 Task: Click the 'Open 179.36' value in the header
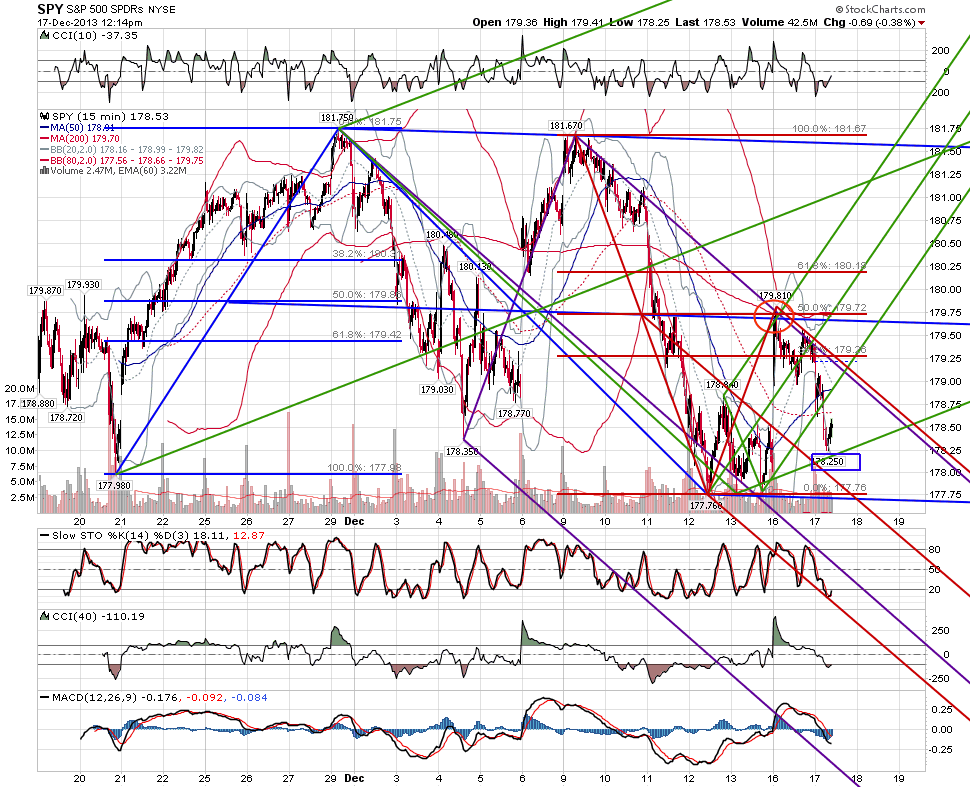tap(506, 22)
